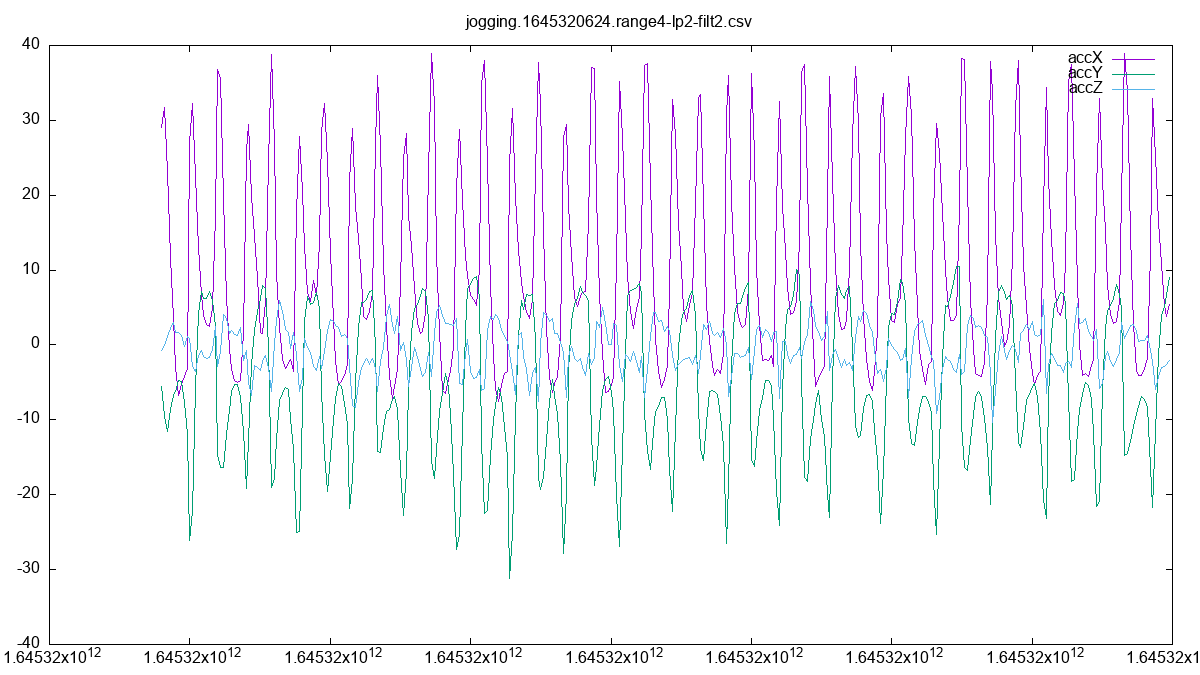Click the y-axis tick label 20
The image size is (1200, 675).
click(30, 195)
